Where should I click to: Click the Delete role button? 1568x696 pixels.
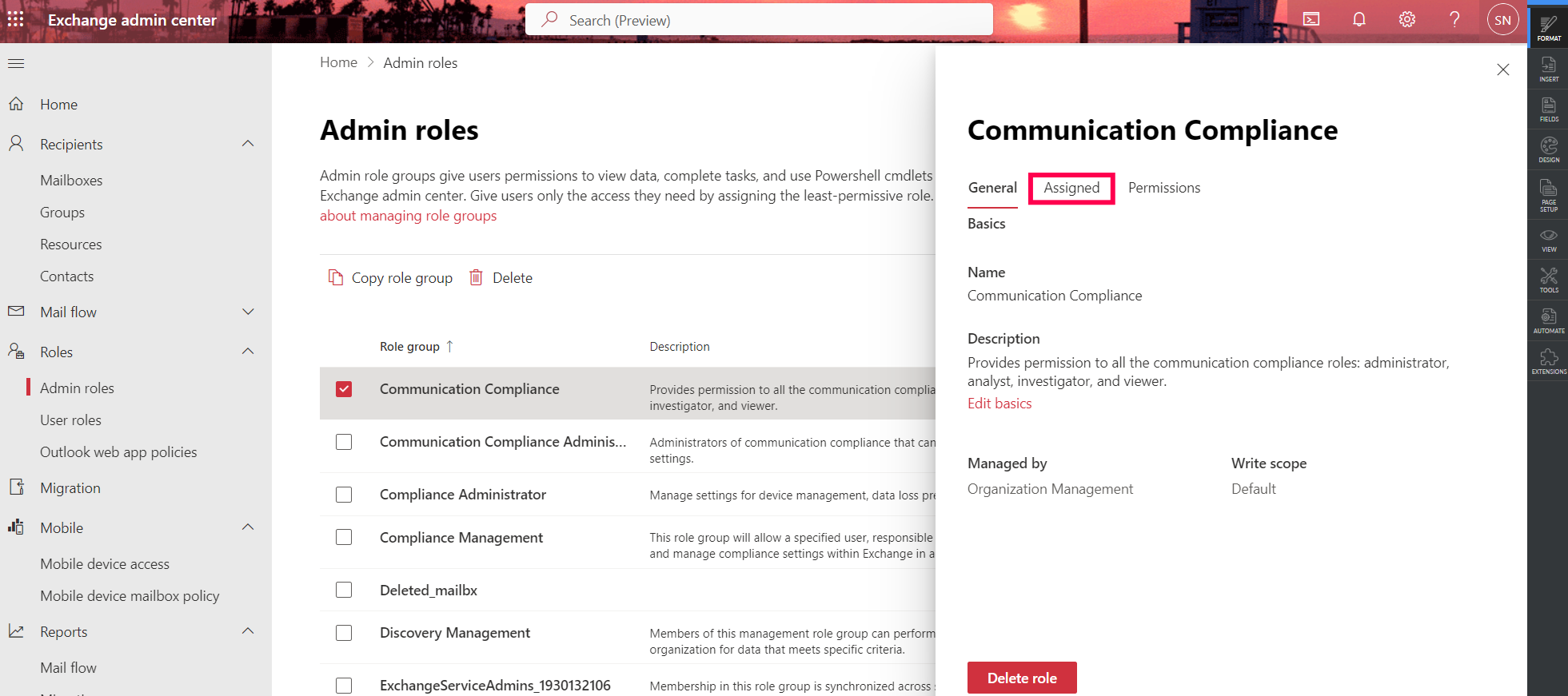click(1022, 678)
